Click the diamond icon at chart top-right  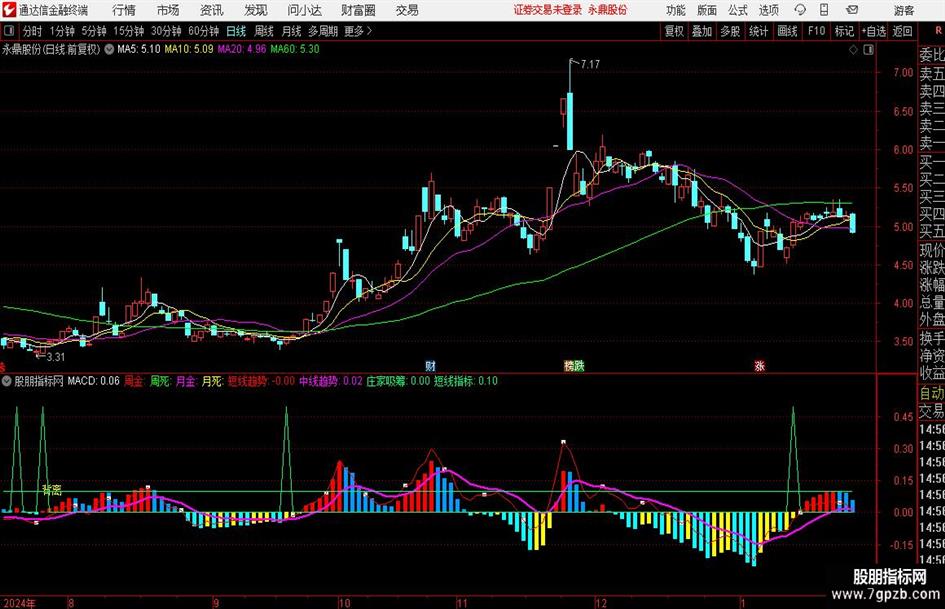click(853, 50)
